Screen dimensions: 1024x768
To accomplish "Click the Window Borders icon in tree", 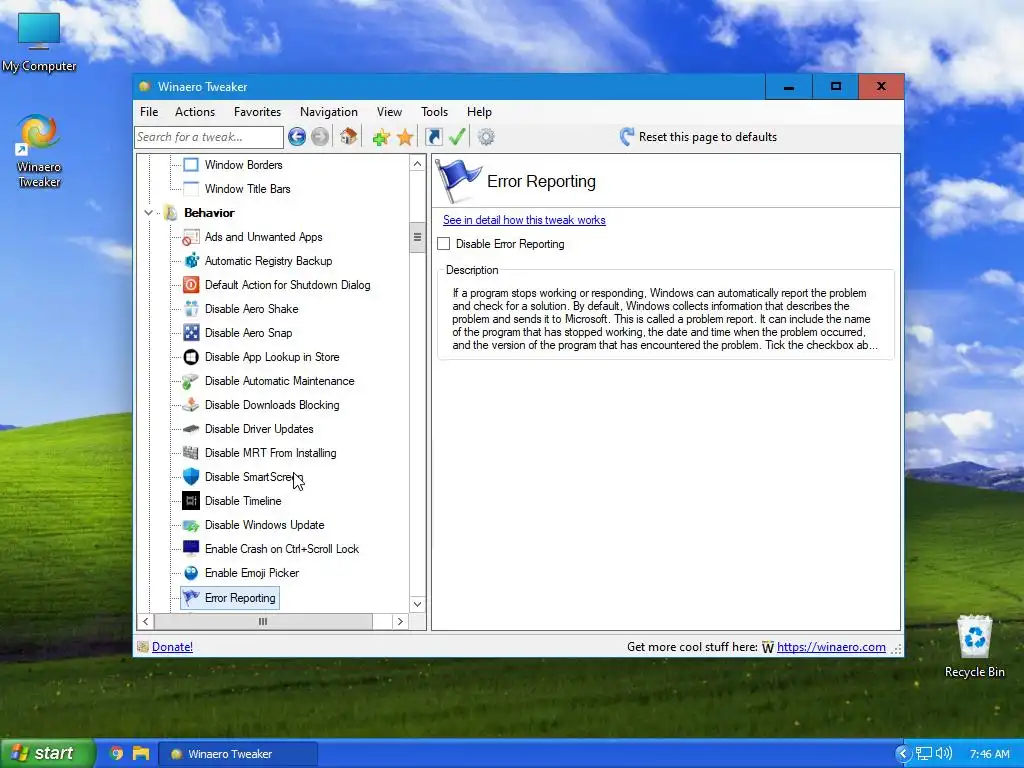I will point(191,165).
